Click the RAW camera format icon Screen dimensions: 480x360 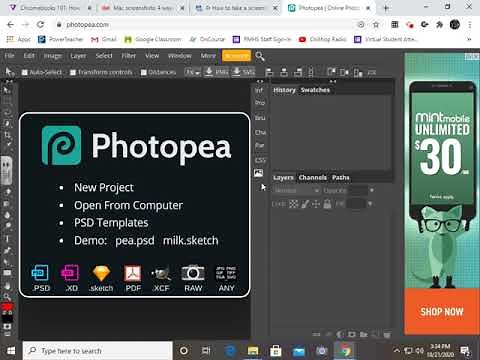pyautogui.click(x=193, y=278)
